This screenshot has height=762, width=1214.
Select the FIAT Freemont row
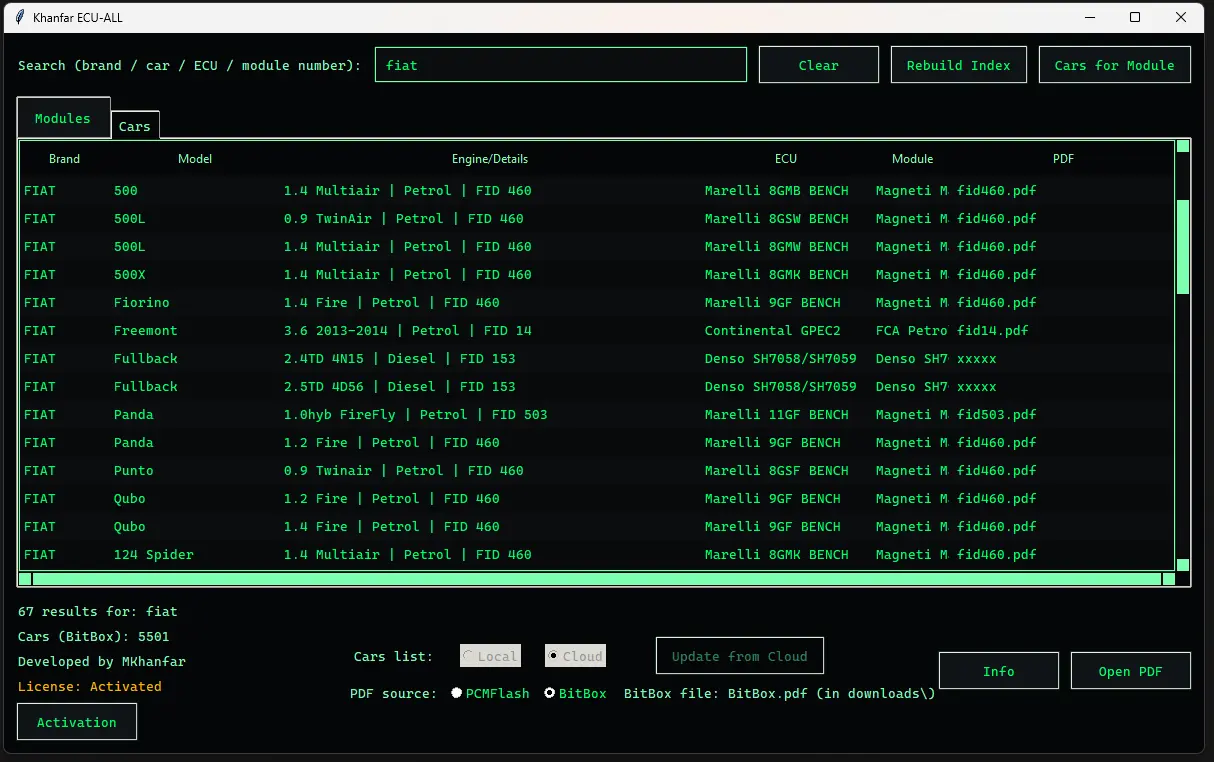click(x=300, y=330)
